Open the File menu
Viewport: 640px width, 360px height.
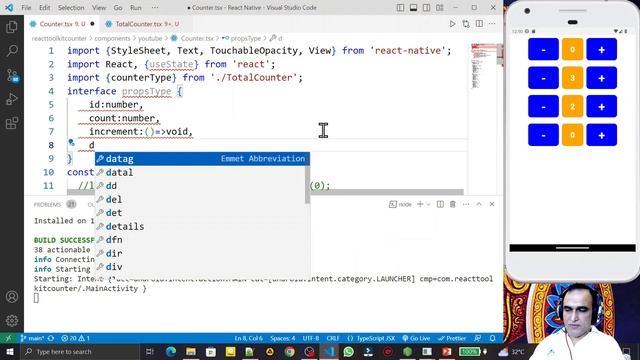26,8
